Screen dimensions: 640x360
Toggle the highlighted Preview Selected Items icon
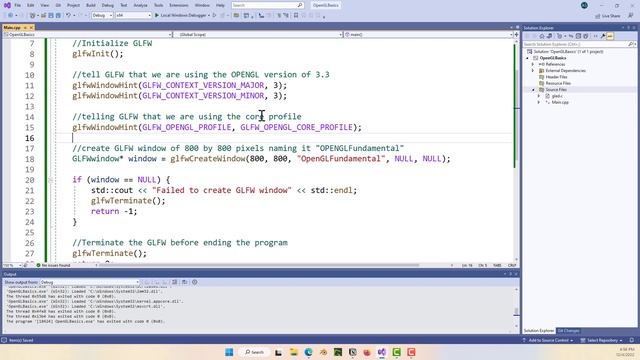pos(610,36)
